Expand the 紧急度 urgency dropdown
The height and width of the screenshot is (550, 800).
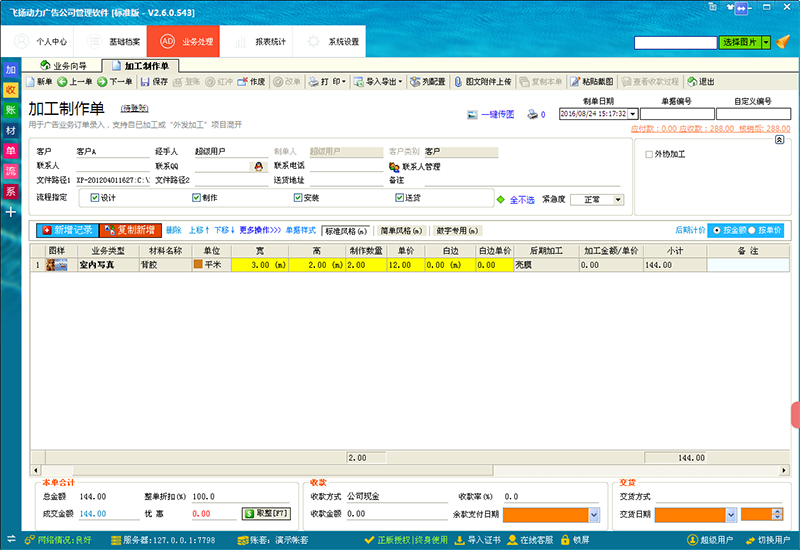[618, 200]
